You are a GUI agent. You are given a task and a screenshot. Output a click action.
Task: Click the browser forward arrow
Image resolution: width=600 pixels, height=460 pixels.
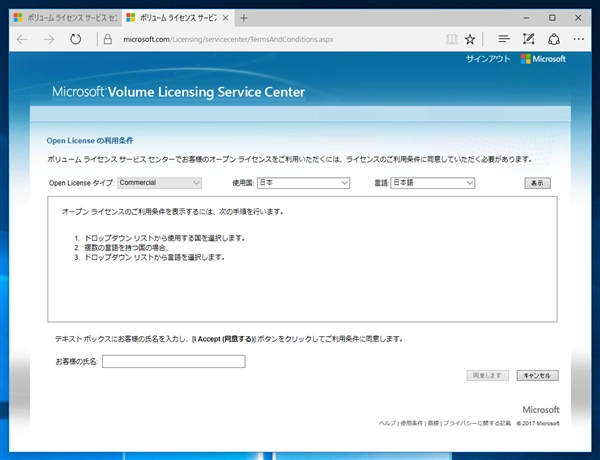point(49,39)
